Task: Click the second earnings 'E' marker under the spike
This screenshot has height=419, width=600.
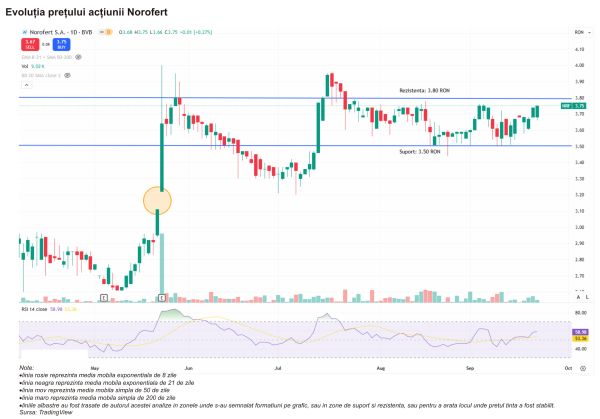Action: click(x=162, y=298)
